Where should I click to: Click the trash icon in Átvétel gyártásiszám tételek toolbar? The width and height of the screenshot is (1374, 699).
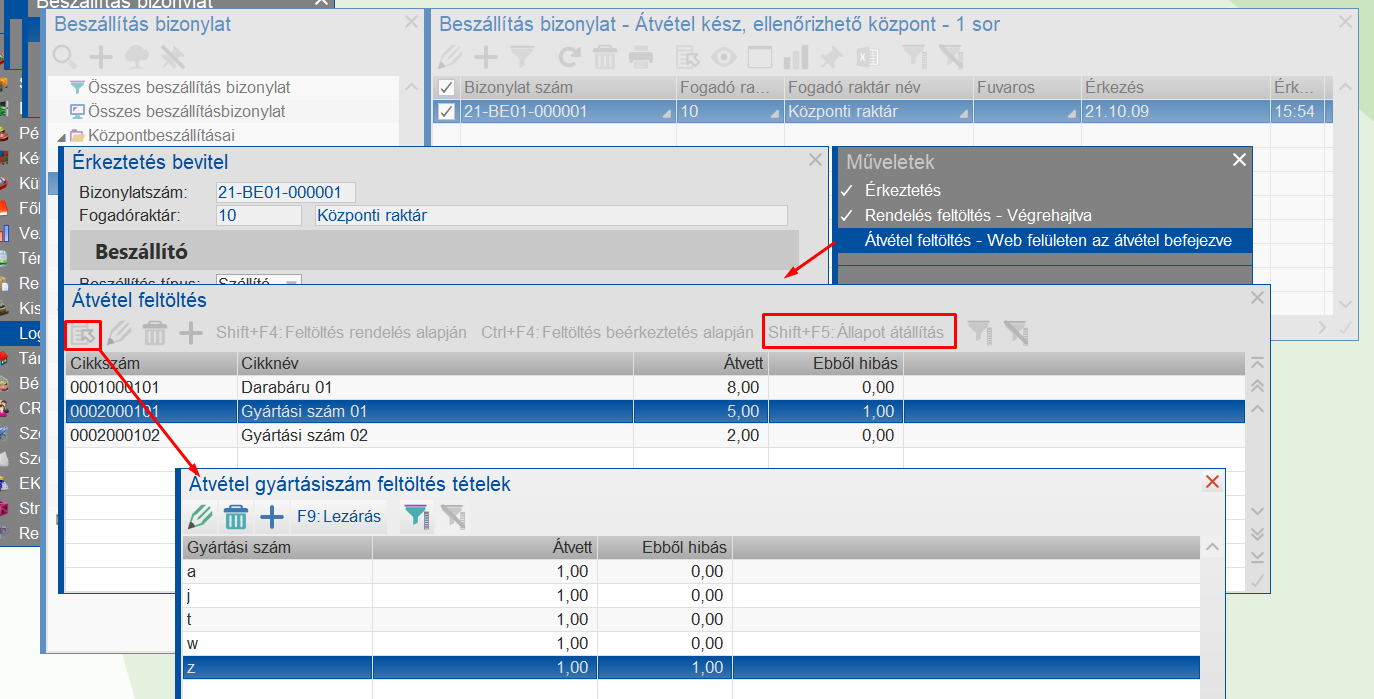point(236,517)
